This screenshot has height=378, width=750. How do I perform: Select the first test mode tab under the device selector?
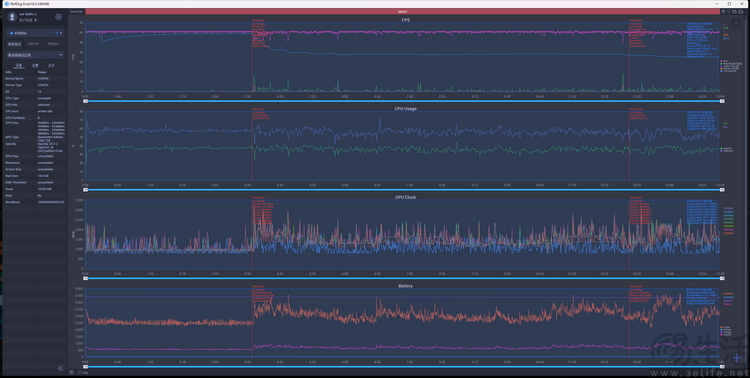click(14, 44)
